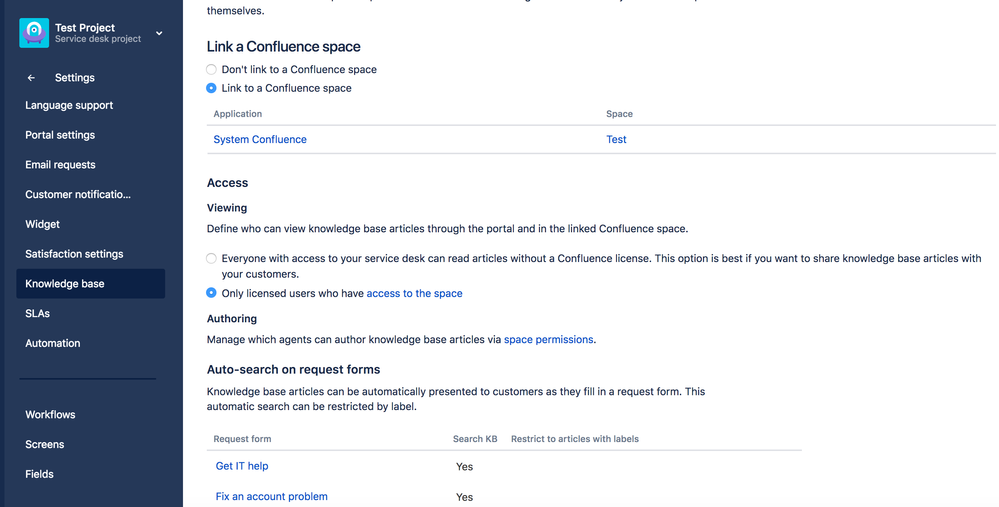Click "Restrict to articles with labels" header

(574, 439)
